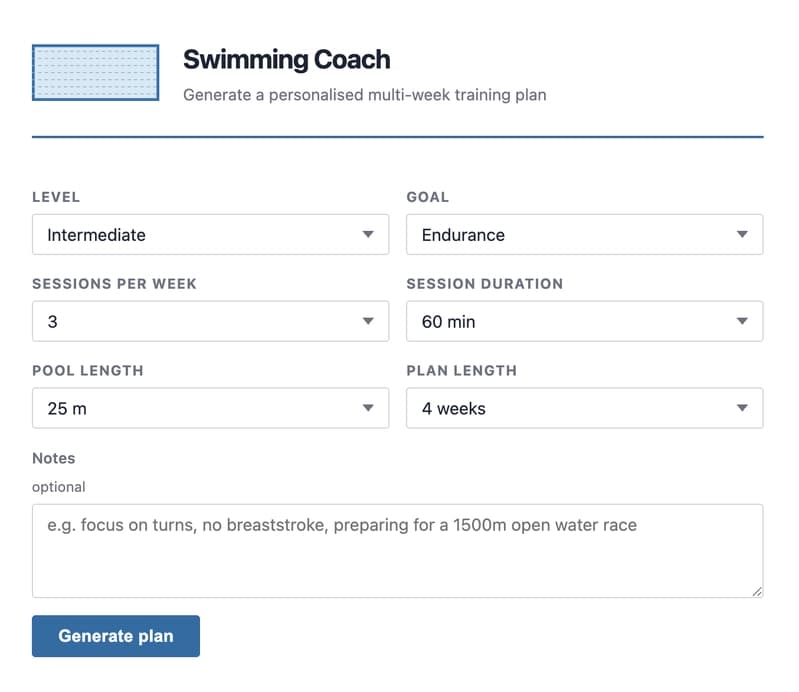Click the Swimming Coach heading
The width and height of the screenshot is (799, 692).
[286, 60]
